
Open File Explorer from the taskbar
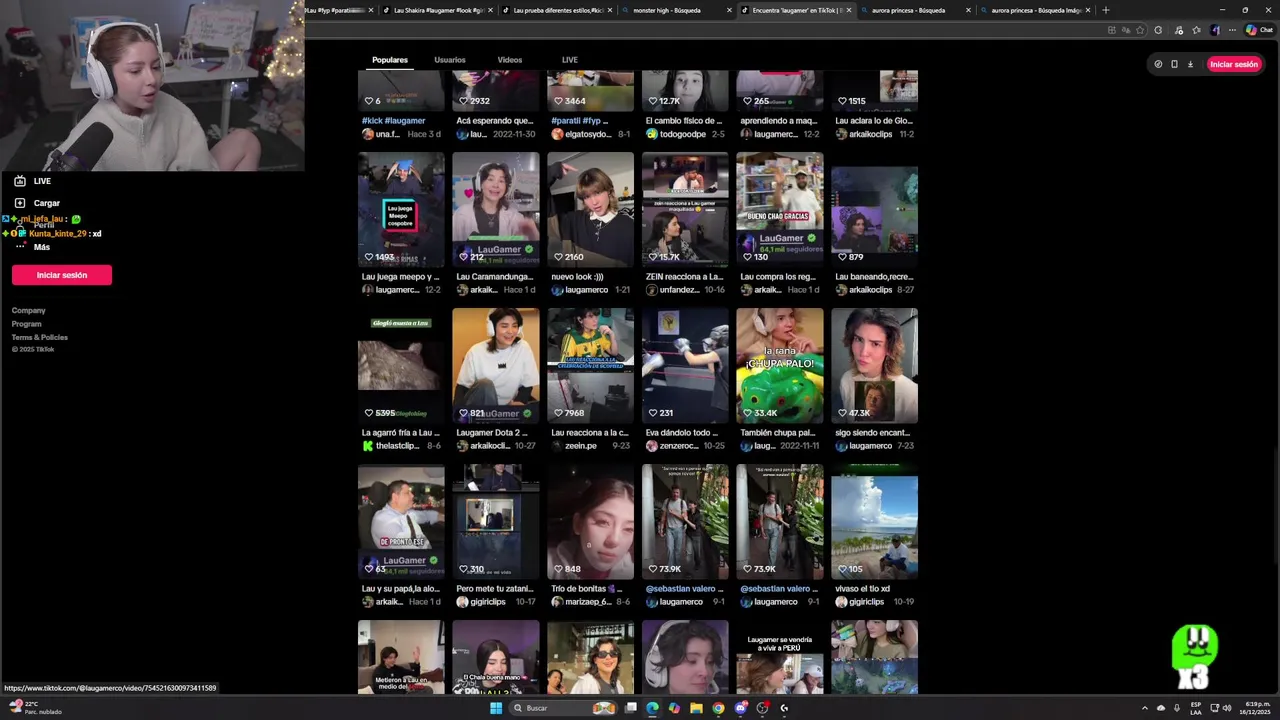tap(696, 708)
